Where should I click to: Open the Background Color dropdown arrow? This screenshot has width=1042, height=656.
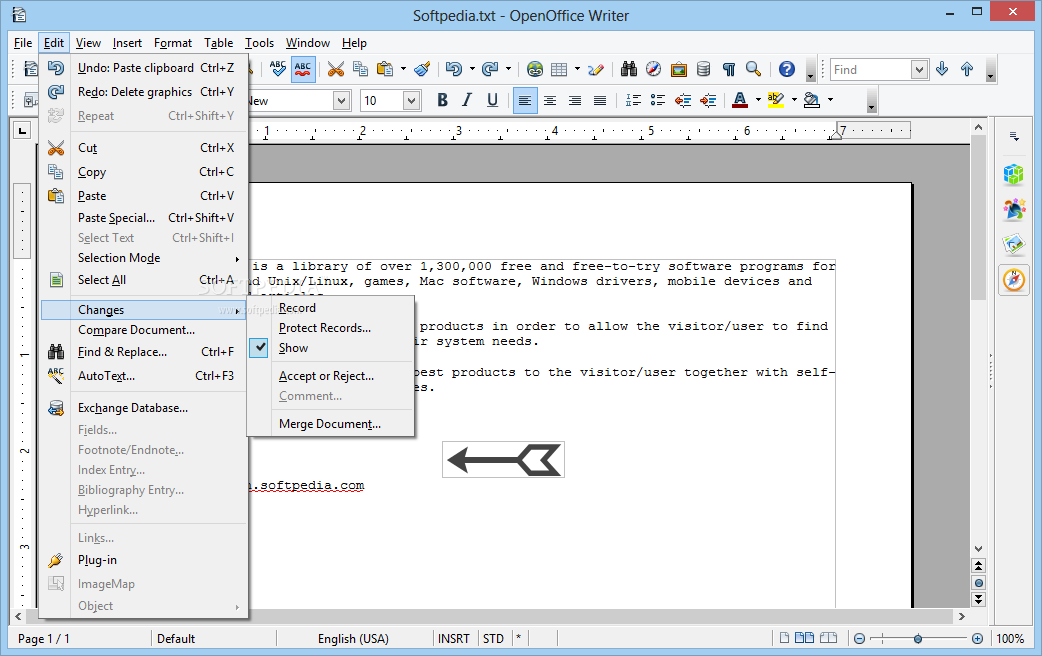click(x=830, y=100)
